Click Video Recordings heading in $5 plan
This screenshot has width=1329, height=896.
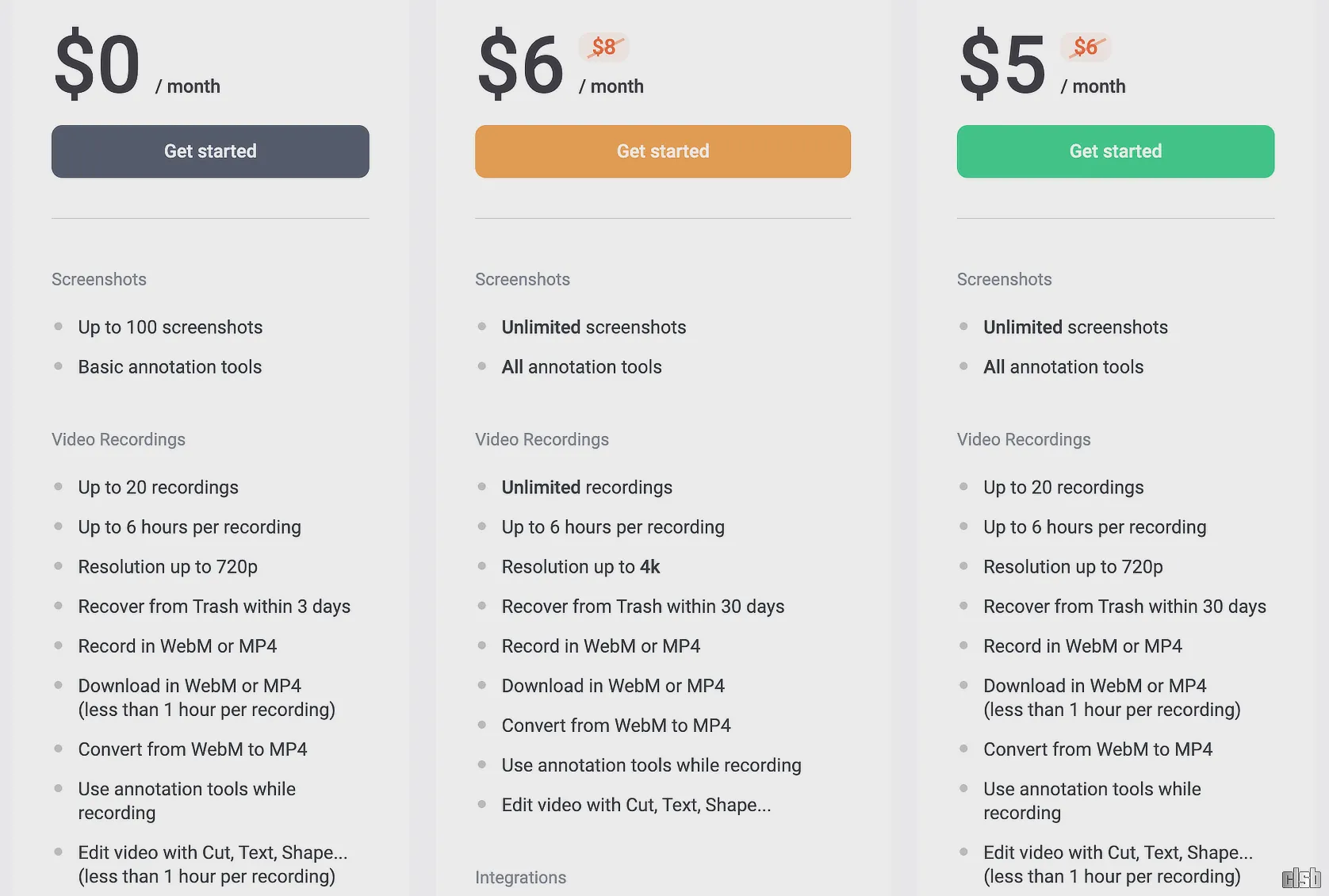click(x=1024, y=439)
